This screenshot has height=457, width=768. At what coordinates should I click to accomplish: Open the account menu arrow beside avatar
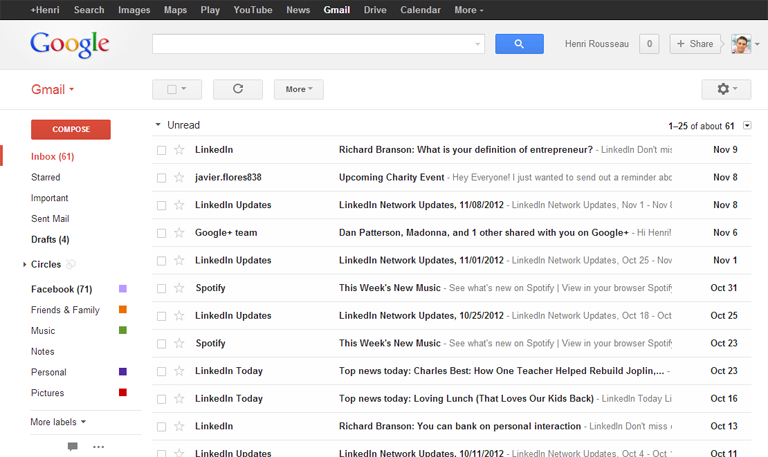757,44
